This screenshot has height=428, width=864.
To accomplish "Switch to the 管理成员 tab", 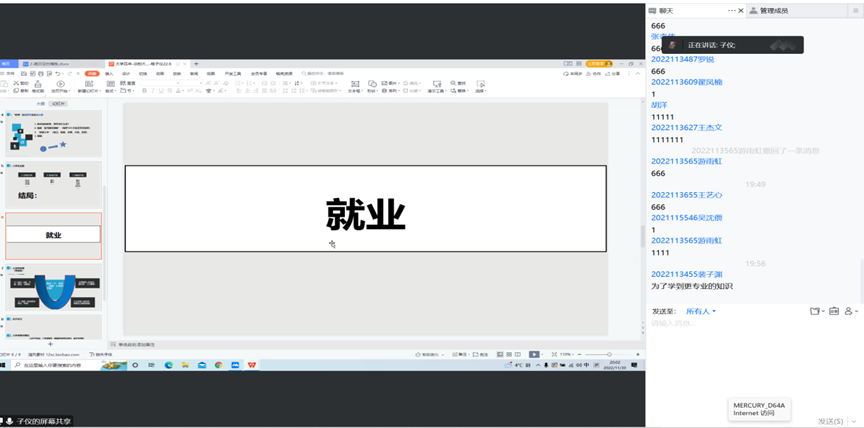I will 773,10.
